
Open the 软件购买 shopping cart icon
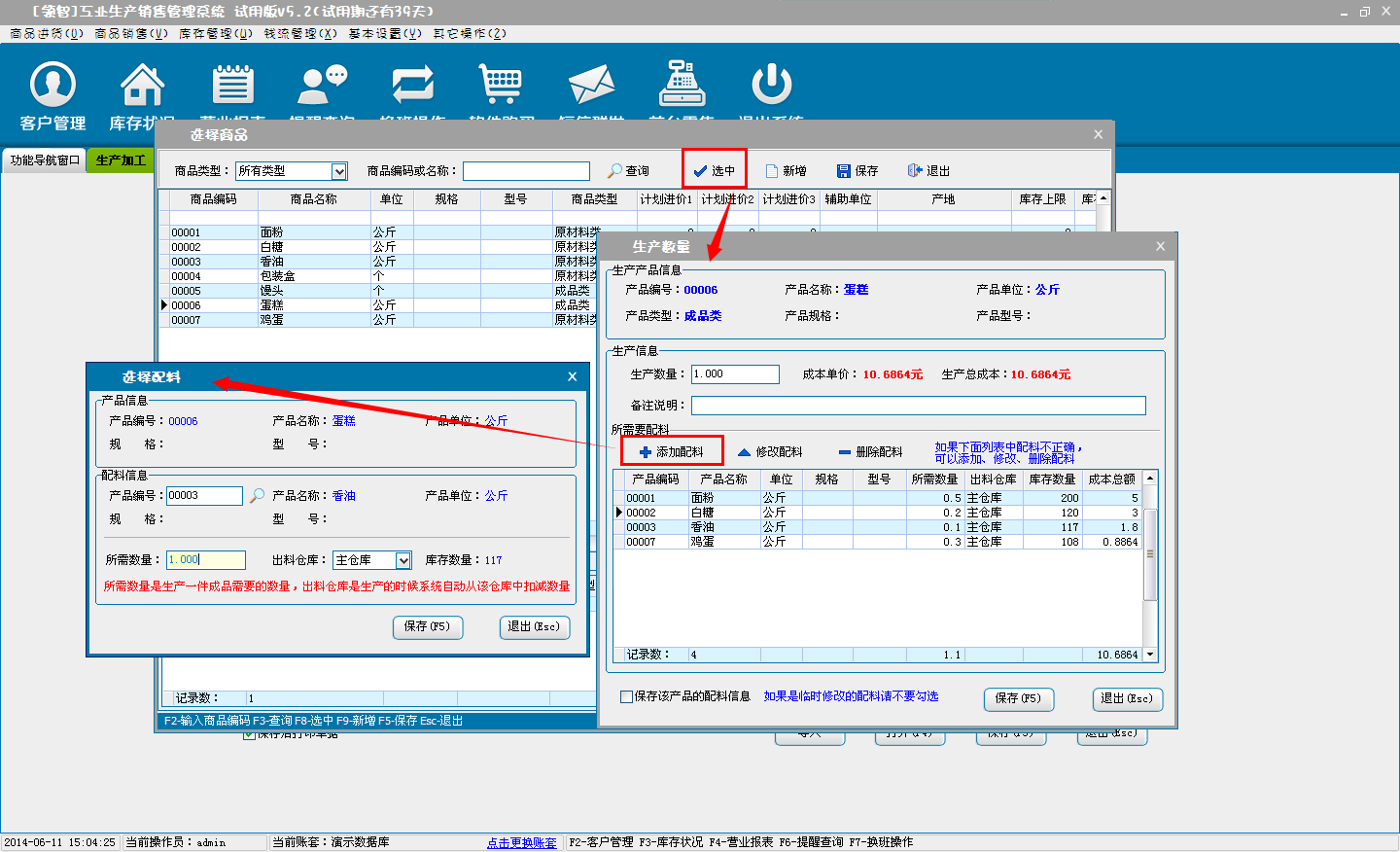click(x=501, y=86)
